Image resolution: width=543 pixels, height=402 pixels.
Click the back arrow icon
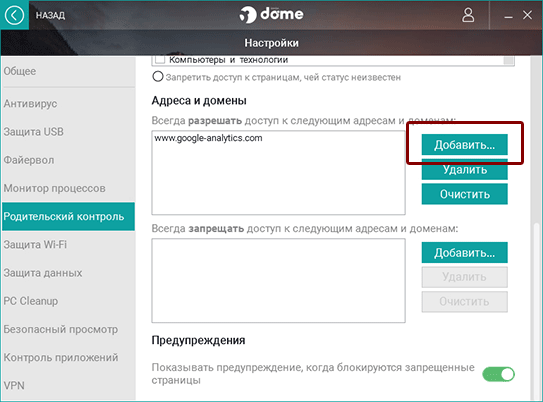[x=14, y=15]
